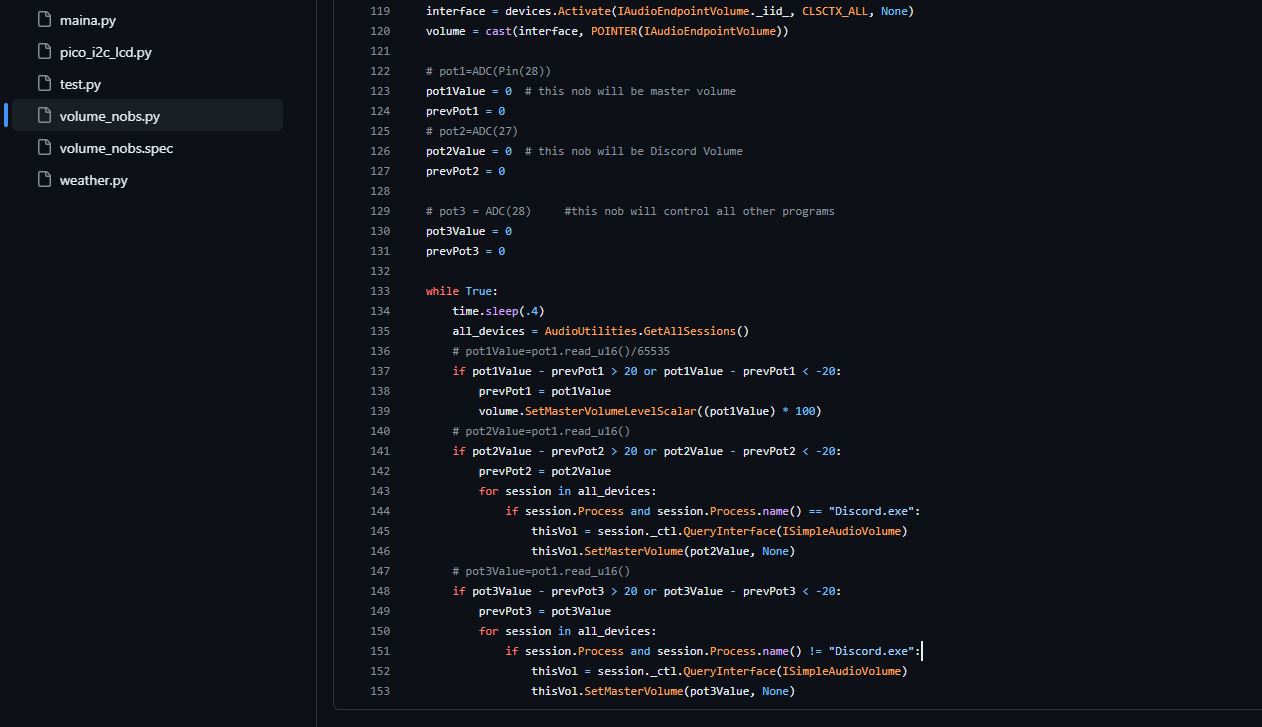Click 'prevPot1 = pot1Value' line
Screen dimensions: 1262x727
[544, 391]
